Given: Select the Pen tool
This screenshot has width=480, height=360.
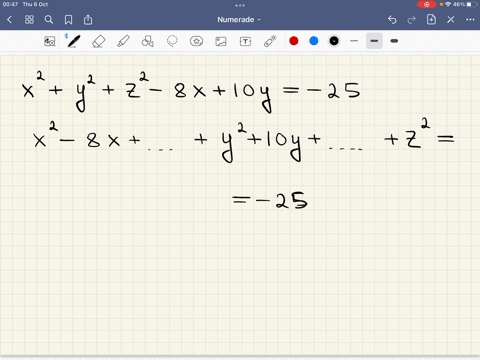Looking at the screenshot, I should [73, 41].
